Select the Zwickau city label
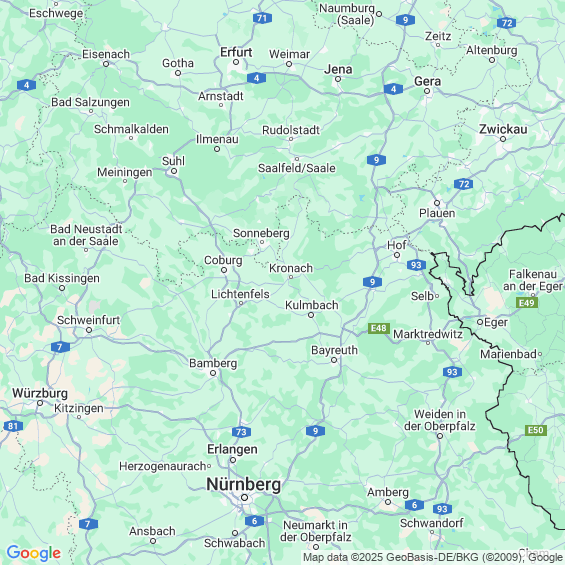 click(x=503, y=129)
